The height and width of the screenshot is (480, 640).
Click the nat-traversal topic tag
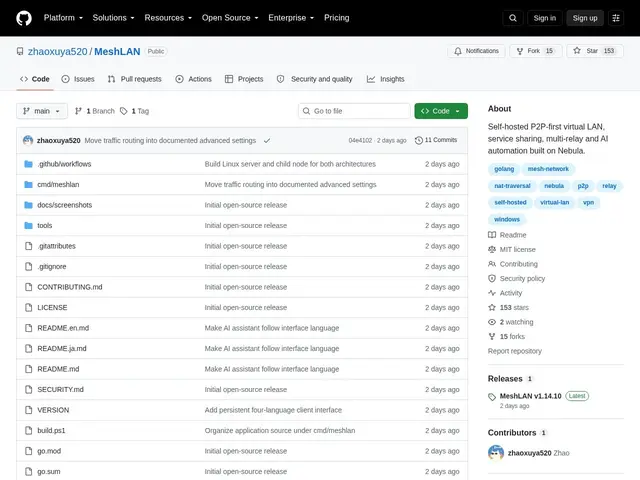tap(512, 186)
